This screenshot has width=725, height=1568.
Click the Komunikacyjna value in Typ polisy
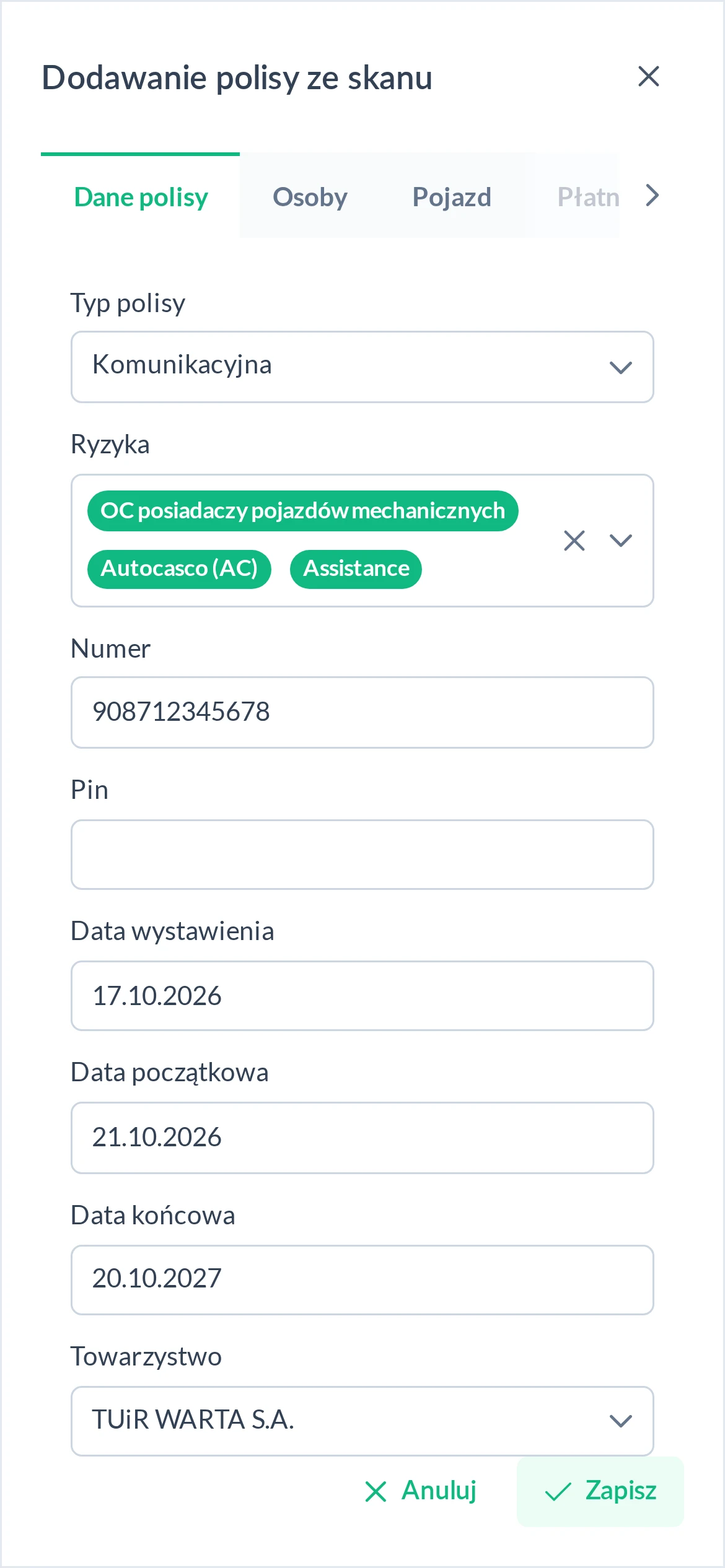point(182,365)
